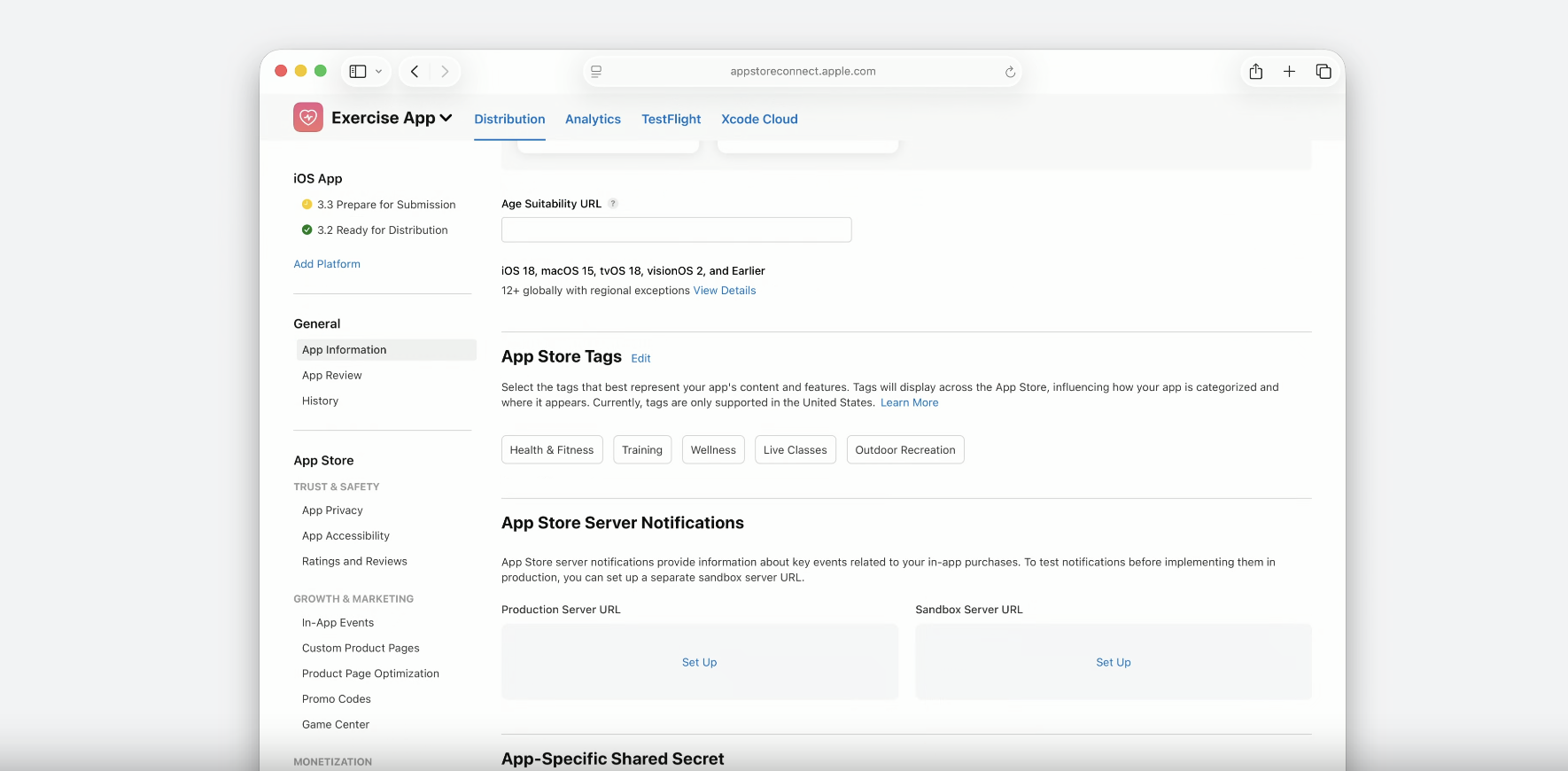Click the Safari sidebar toggle icon
This screenshot has height=771, width=1568.
358,72
